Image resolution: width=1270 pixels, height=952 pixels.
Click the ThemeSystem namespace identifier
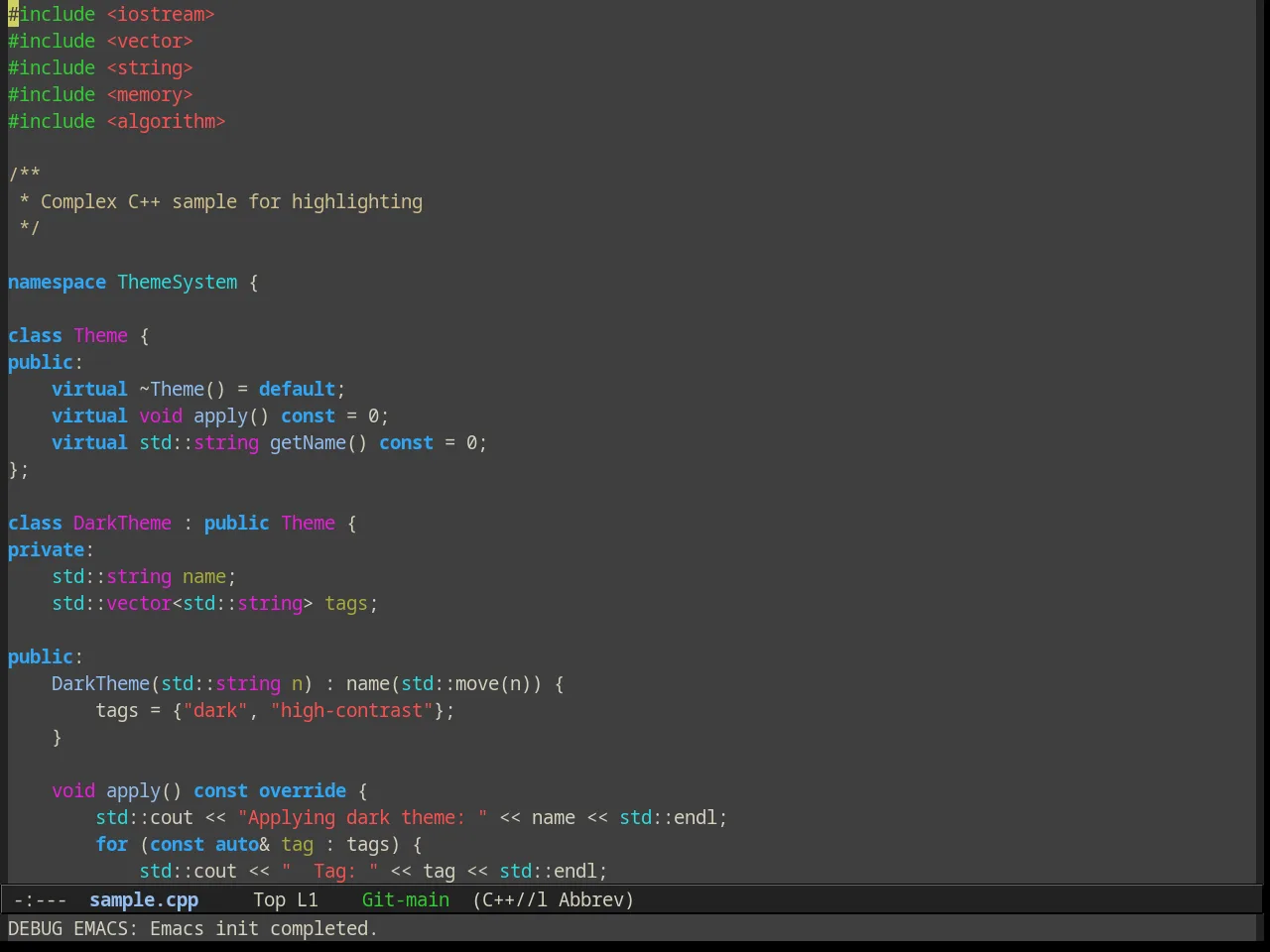click(178, 282)
